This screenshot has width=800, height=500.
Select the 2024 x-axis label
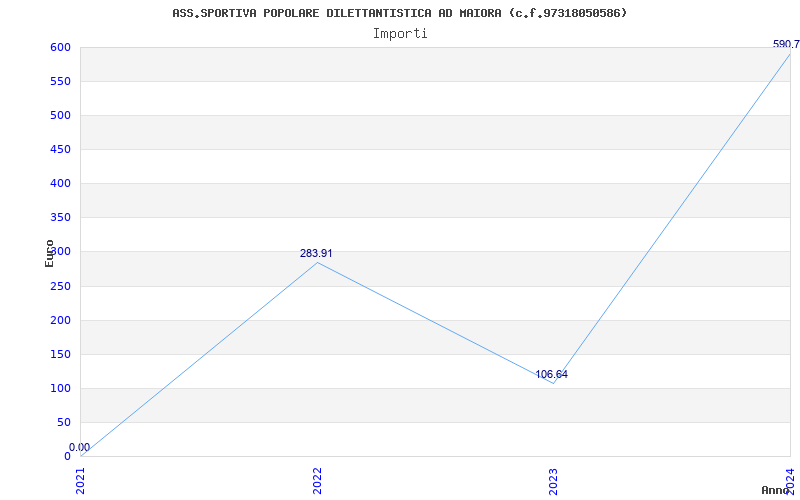pyautogui.click(x=790, y=480)
